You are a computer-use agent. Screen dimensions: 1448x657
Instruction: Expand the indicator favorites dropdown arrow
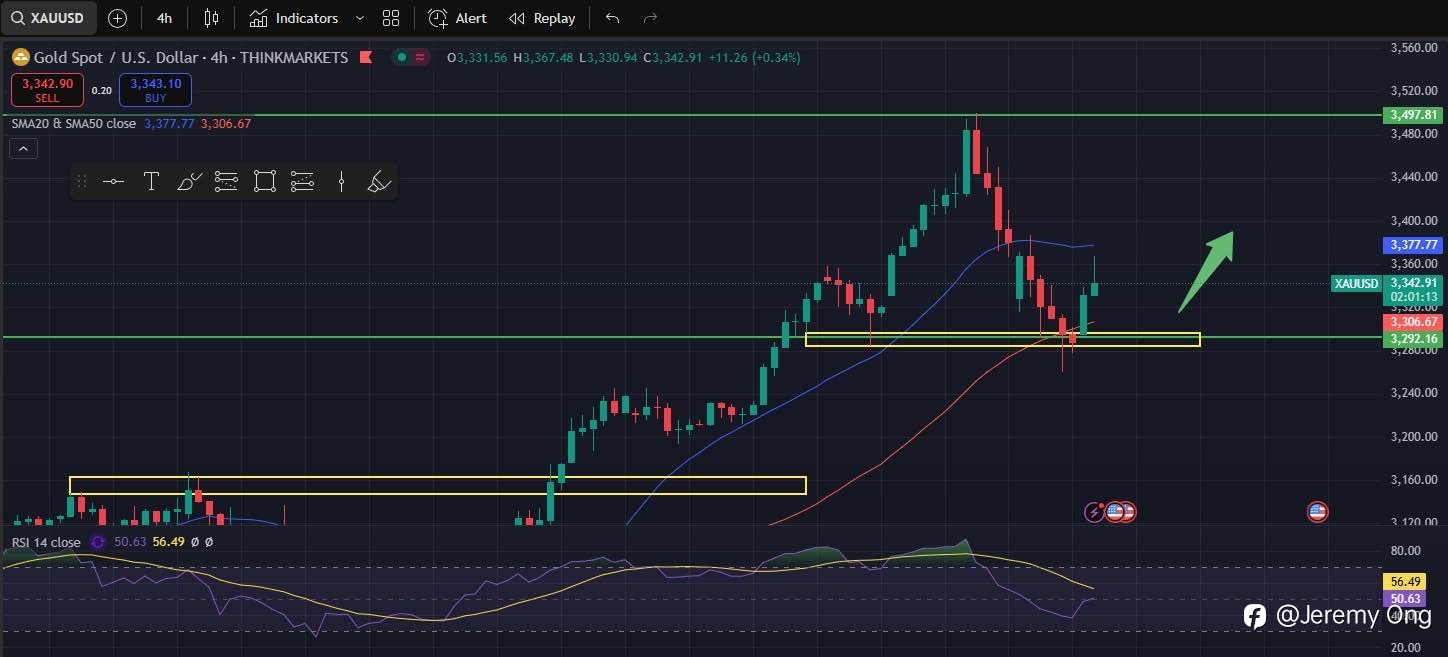[360, 18]
